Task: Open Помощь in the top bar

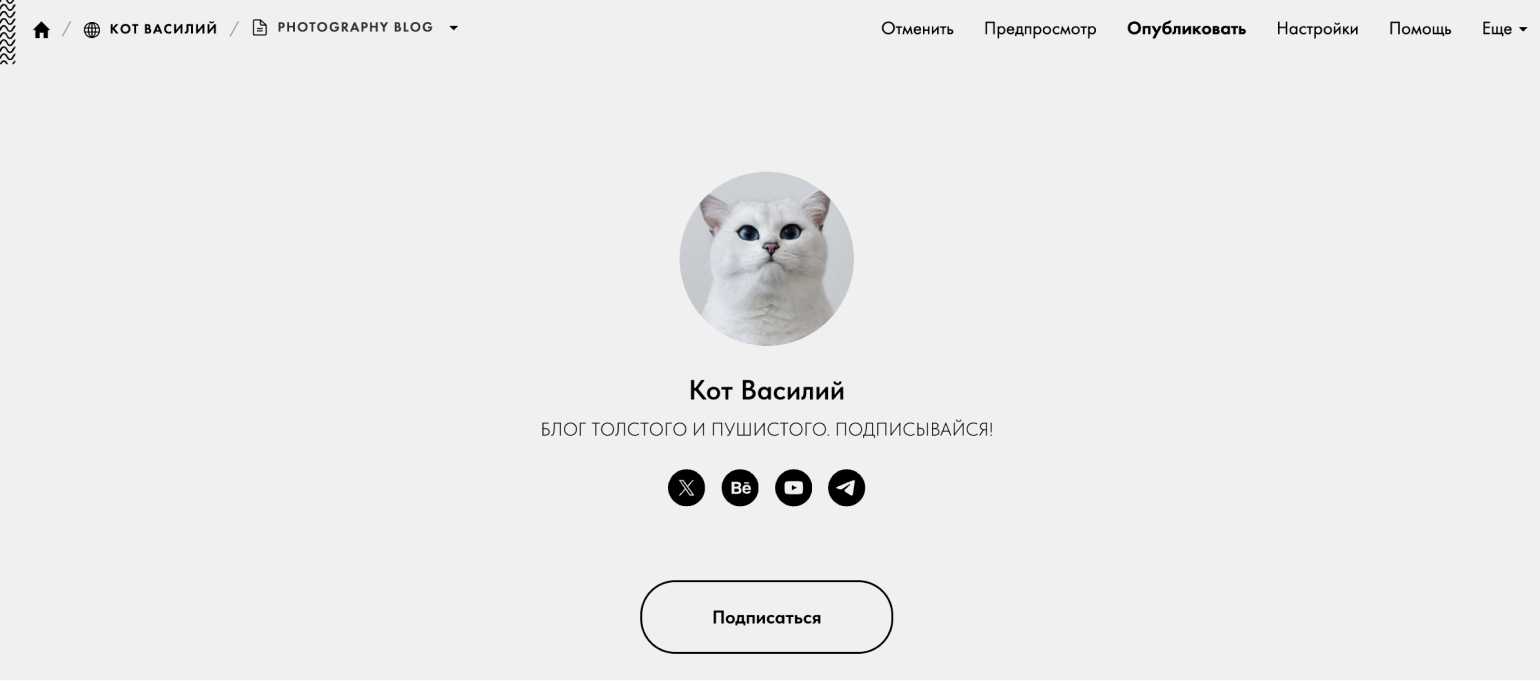Action: pyautogui.click(x=1420, y=29)
